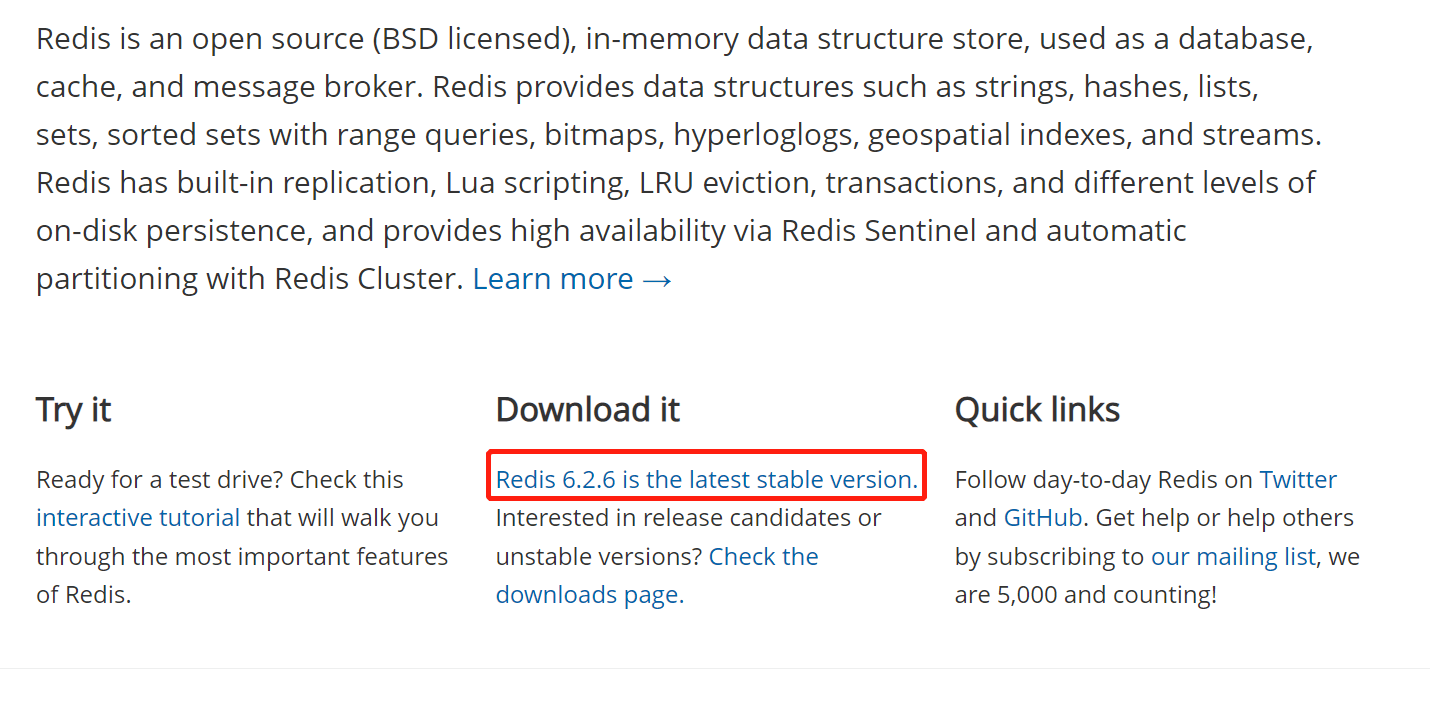Visit the Twitter link
The height and width of the screenshot is (716, 1442).
click(1298, 480)
